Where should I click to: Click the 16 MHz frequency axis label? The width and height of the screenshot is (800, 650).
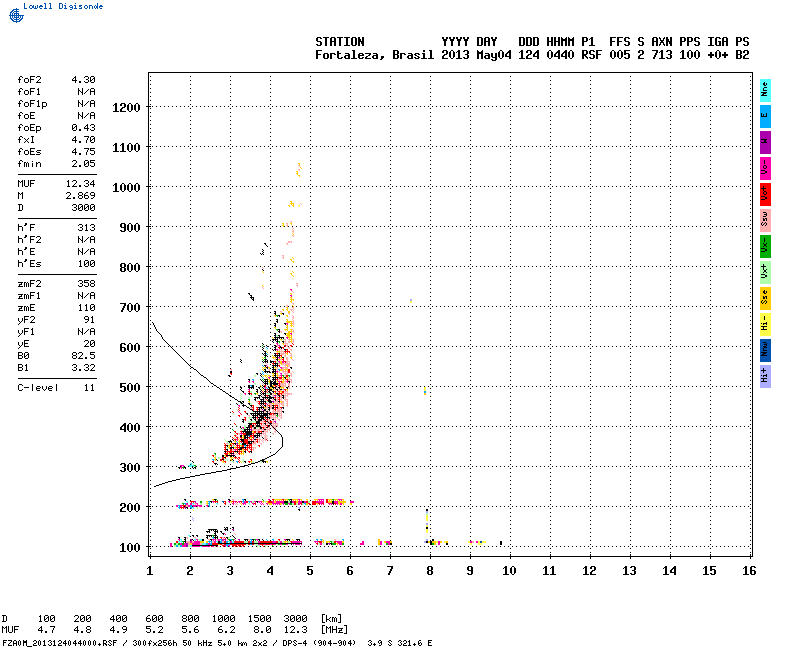coord(749,571)
